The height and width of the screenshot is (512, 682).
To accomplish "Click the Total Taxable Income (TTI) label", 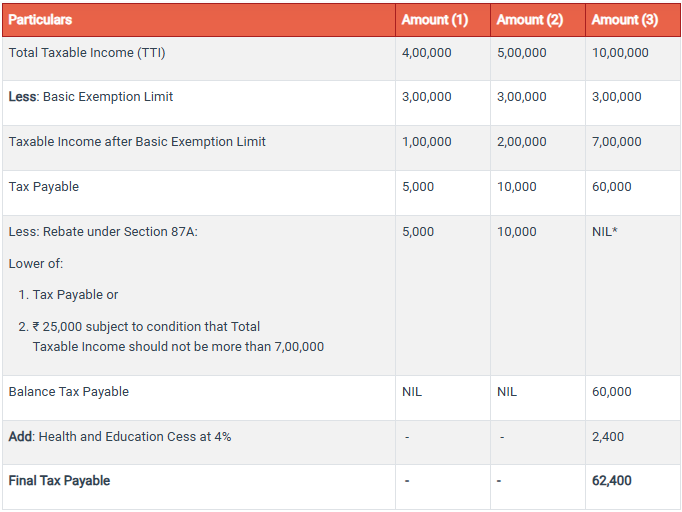I will point(87,53).
